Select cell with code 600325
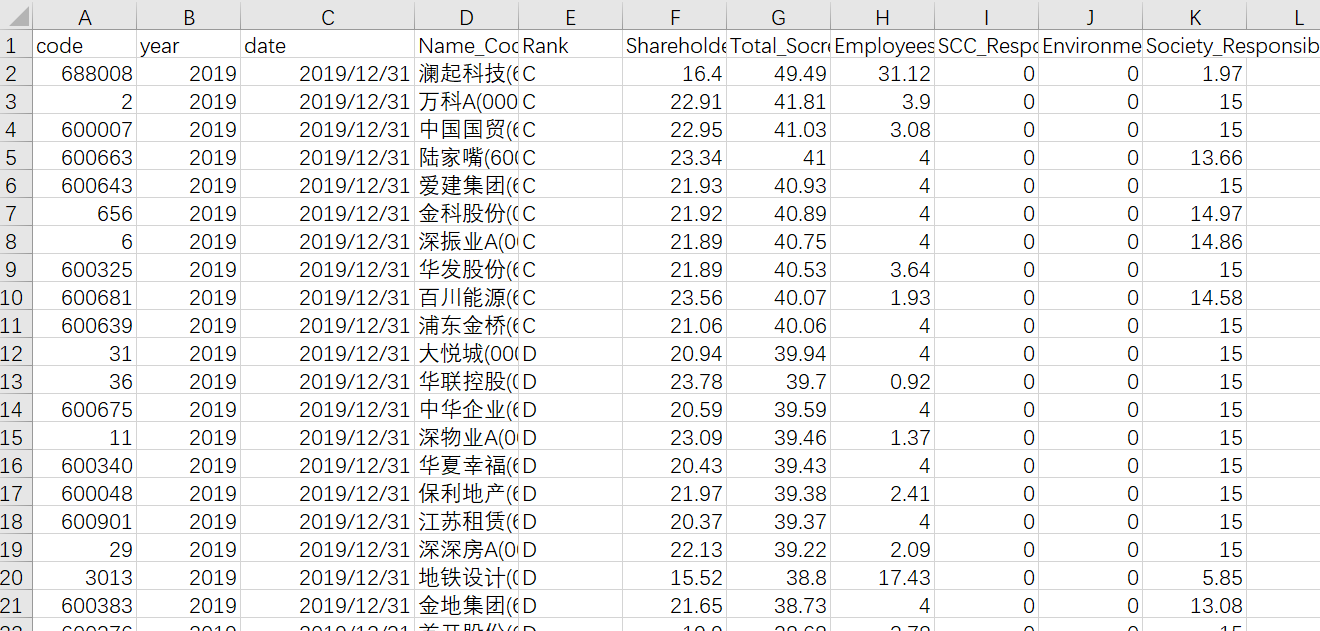1320x631 pixels. point(84,269)
